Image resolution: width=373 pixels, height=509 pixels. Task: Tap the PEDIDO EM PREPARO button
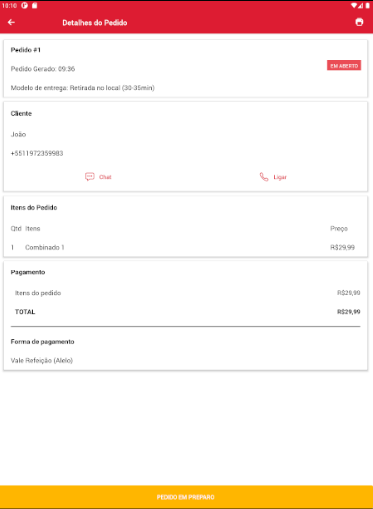pos(186,497)
